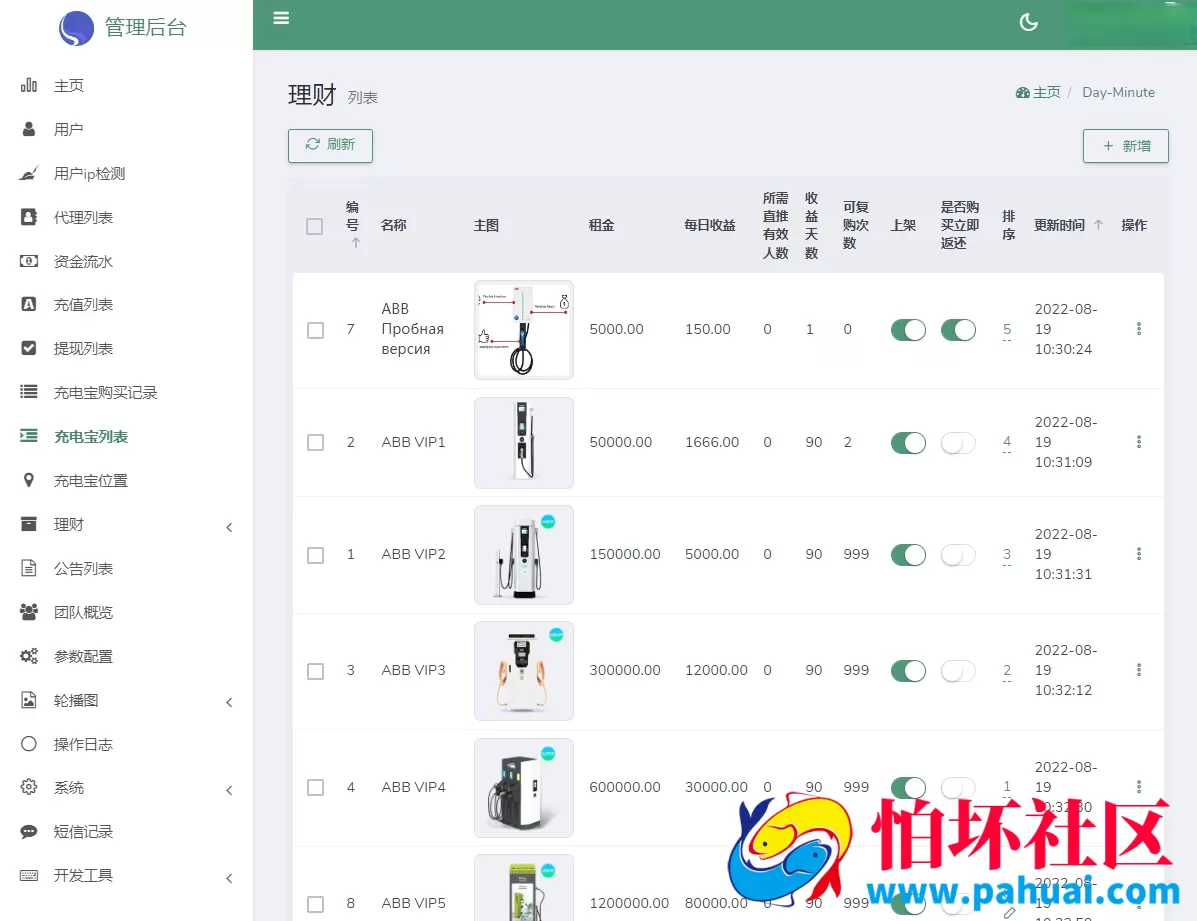Open ABB VIP1 charger thumbnail

pos(524,442)
